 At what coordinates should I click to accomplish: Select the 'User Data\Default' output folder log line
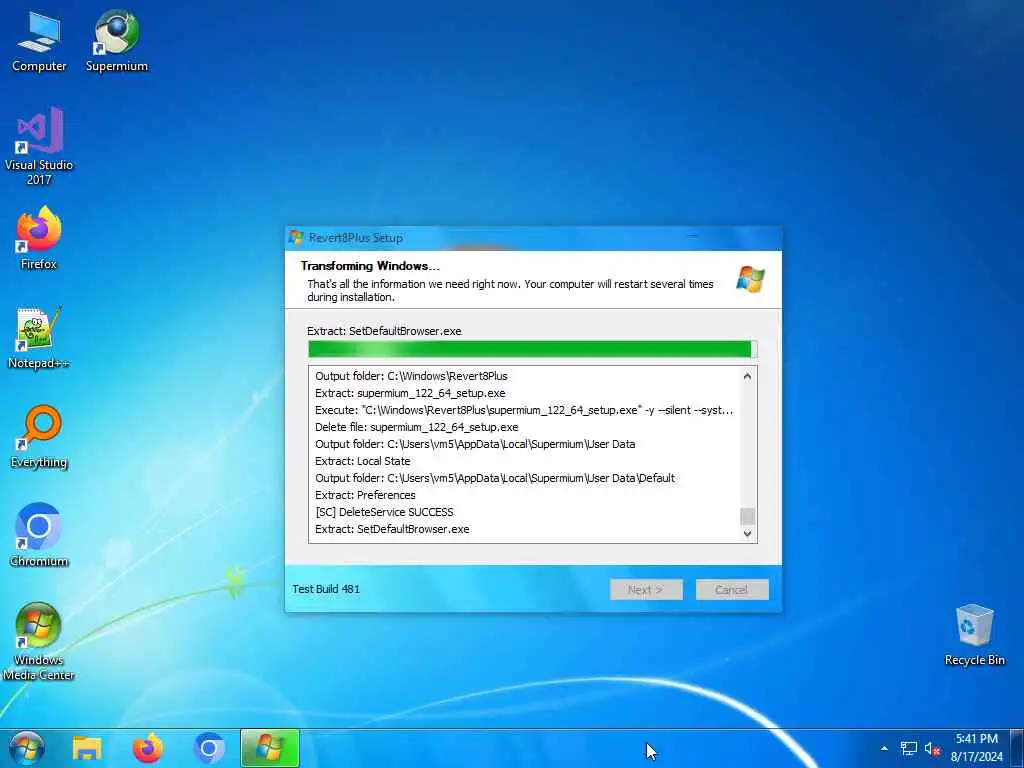tap(495, 478)
